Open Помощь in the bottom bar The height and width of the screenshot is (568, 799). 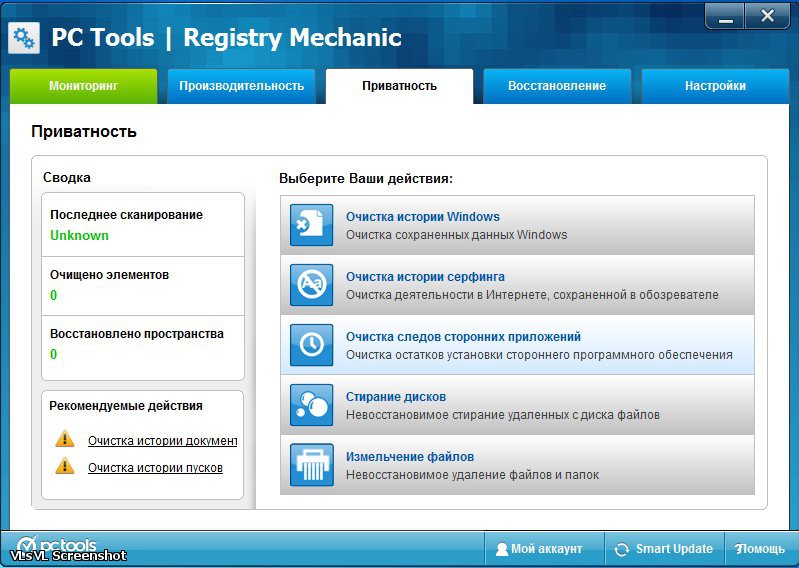pos(760,549)
